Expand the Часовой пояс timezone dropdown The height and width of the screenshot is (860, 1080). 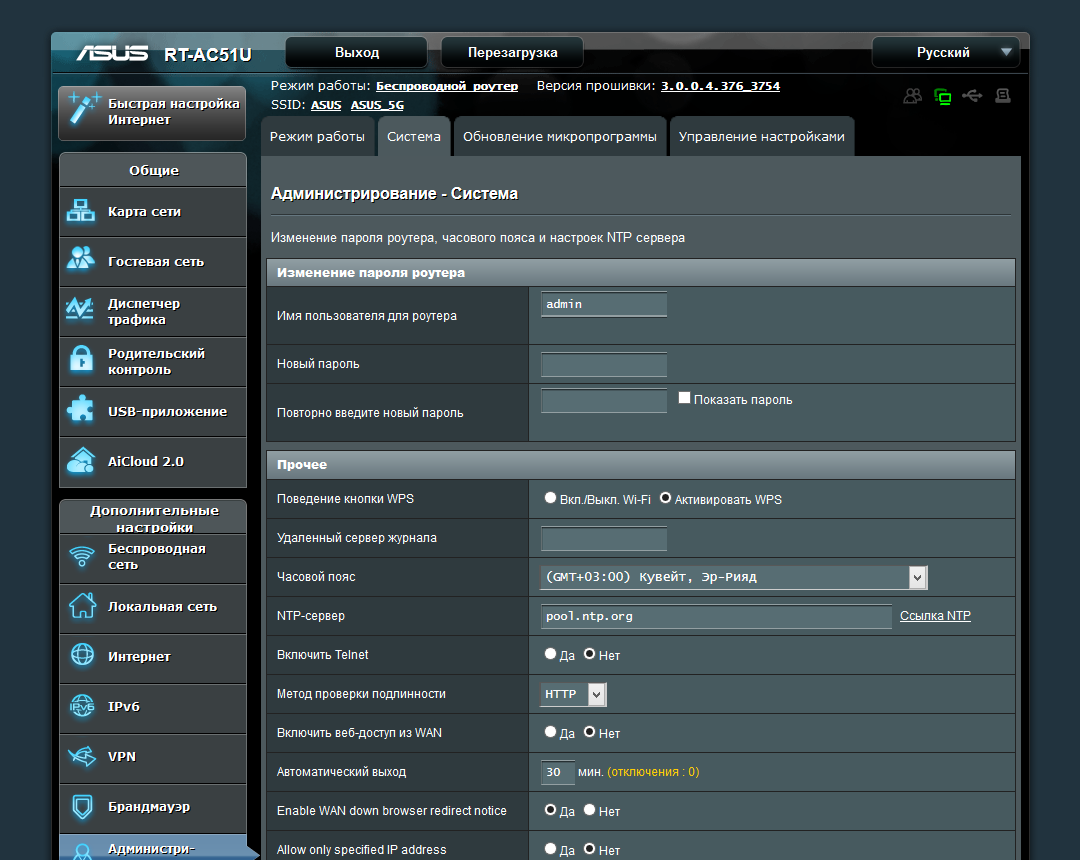pyautogui.click(x=734, y=577)
